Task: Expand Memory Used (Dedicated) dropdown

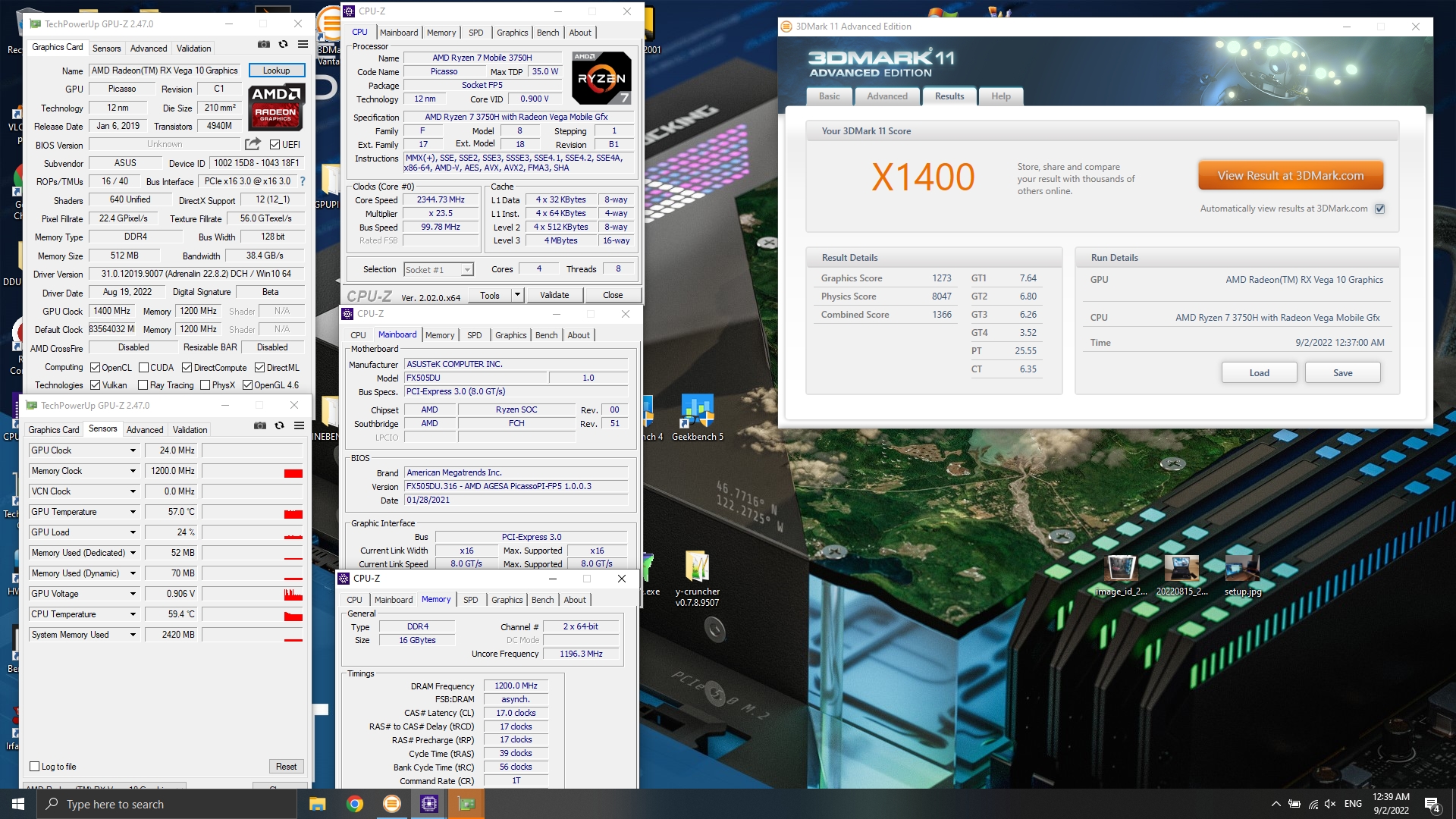Action: tap(133, 553)
